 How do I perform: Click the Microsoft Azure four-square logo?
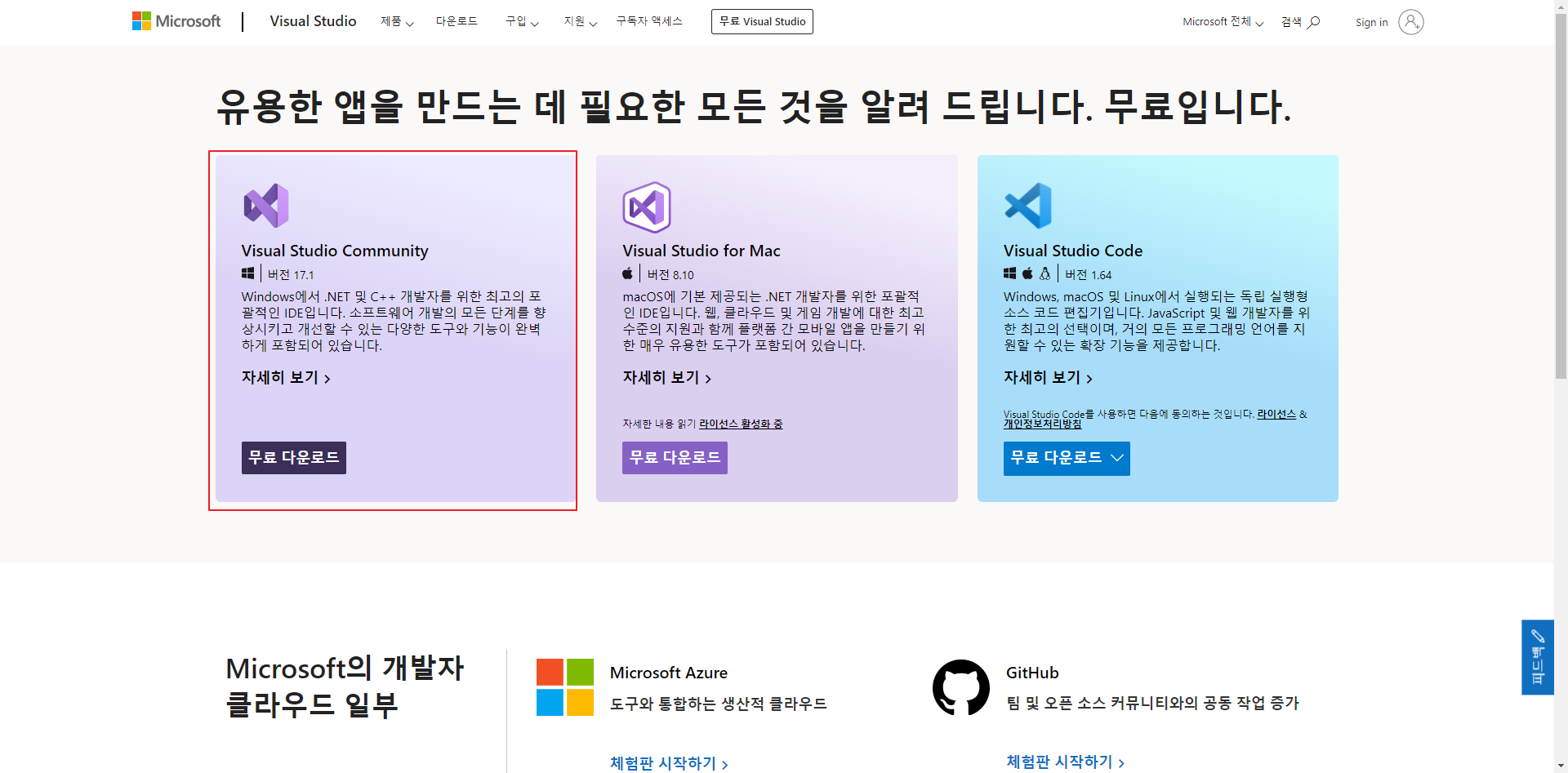[x=565, y=687]
